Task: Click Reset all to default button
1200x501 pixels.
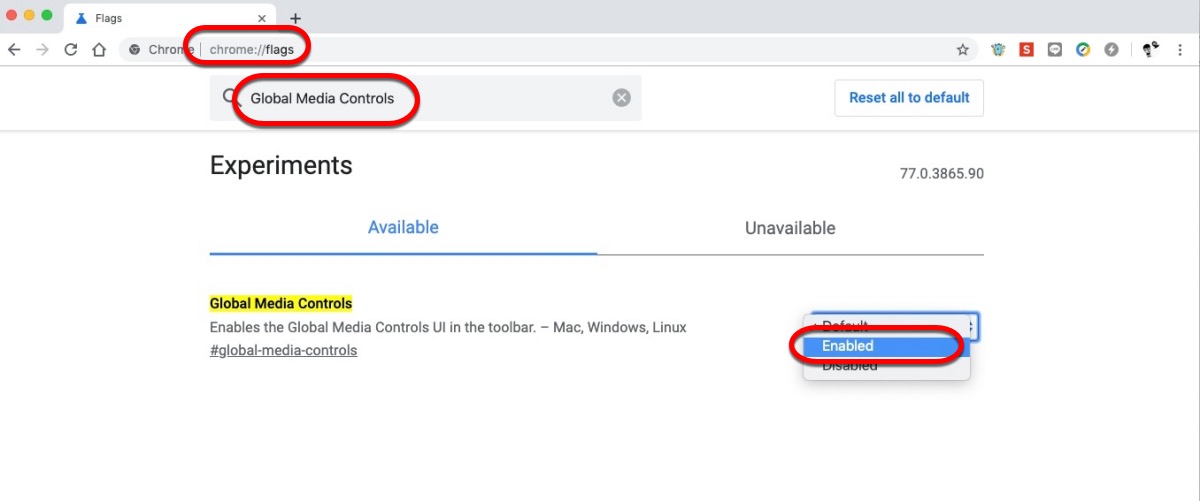Action: point(909,98)
